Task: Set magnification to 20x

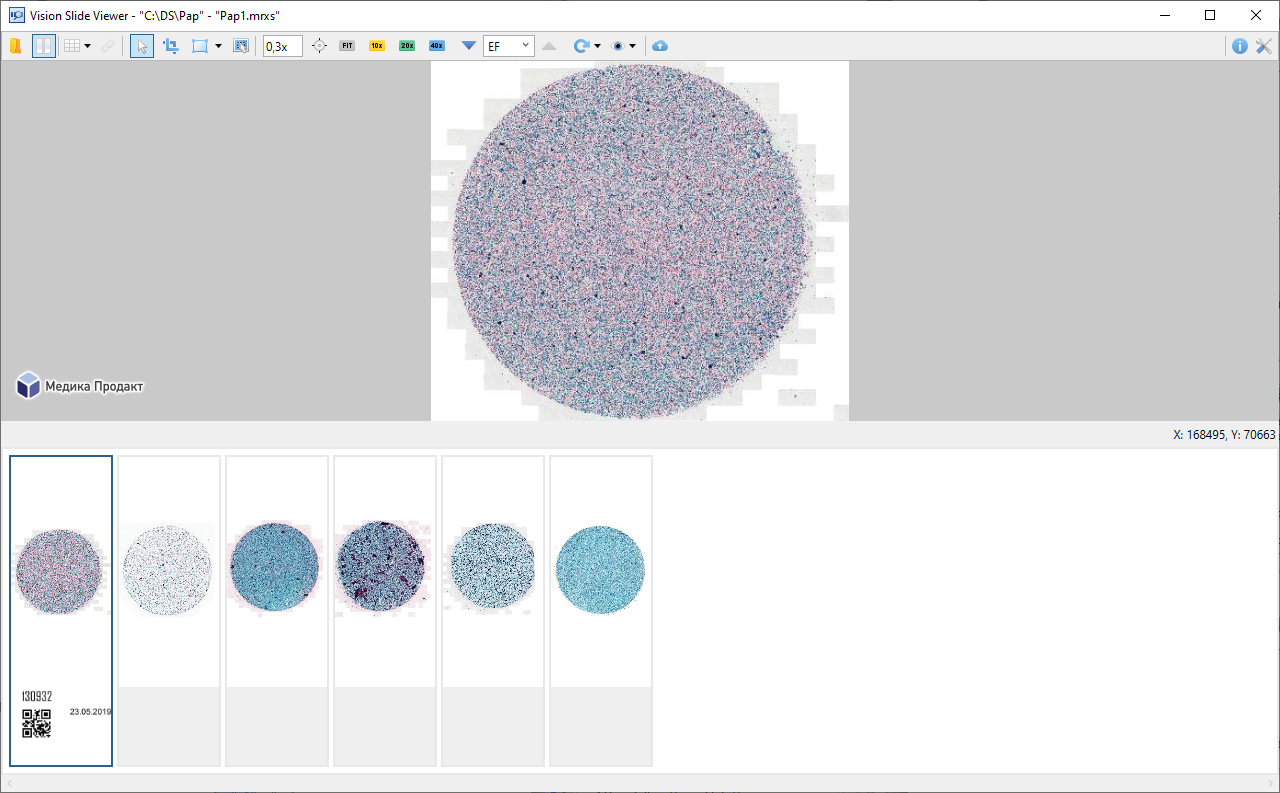Action: point(407,46)
